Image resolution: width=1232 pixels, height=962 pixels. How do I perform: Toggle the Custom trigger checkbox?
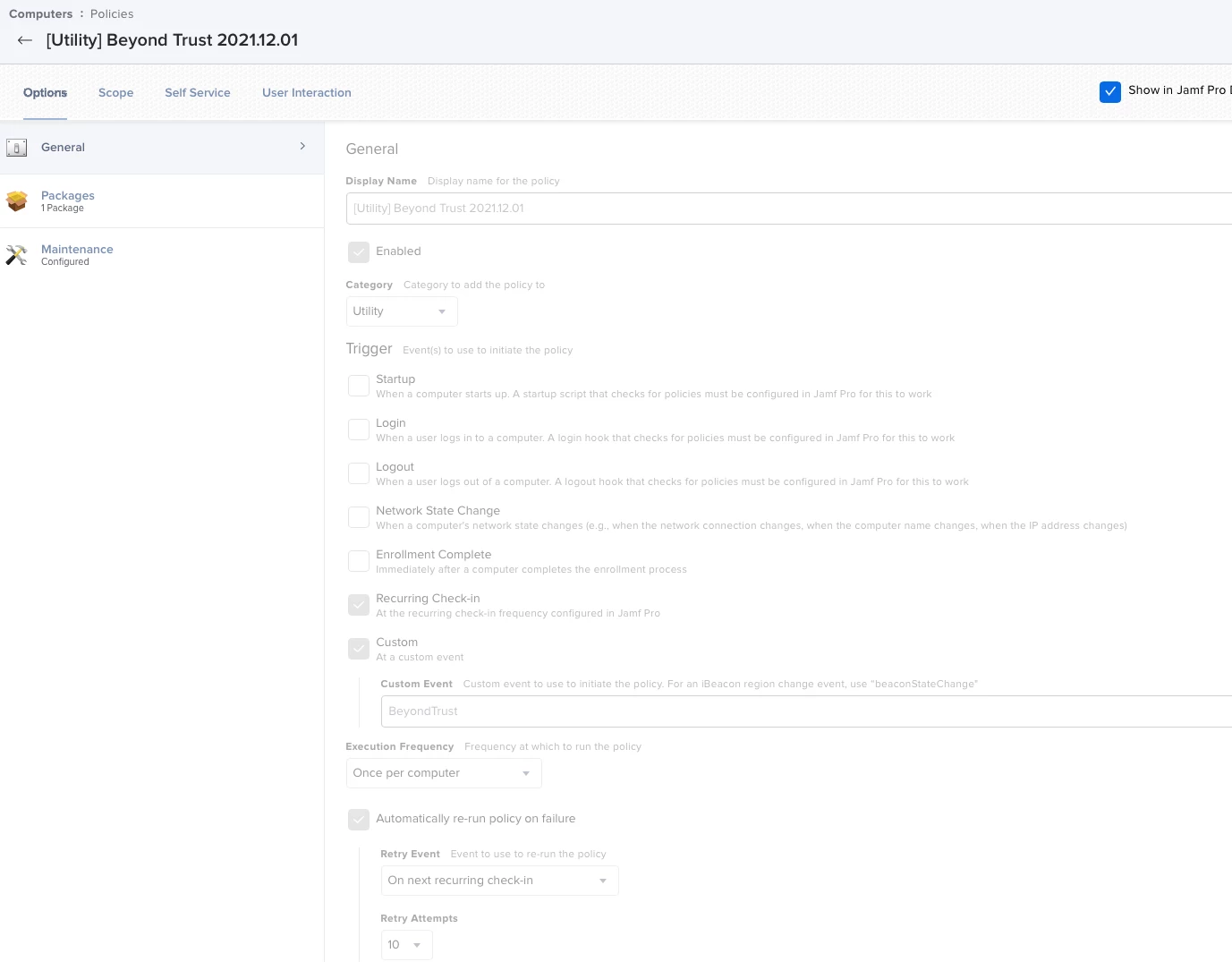359,649
